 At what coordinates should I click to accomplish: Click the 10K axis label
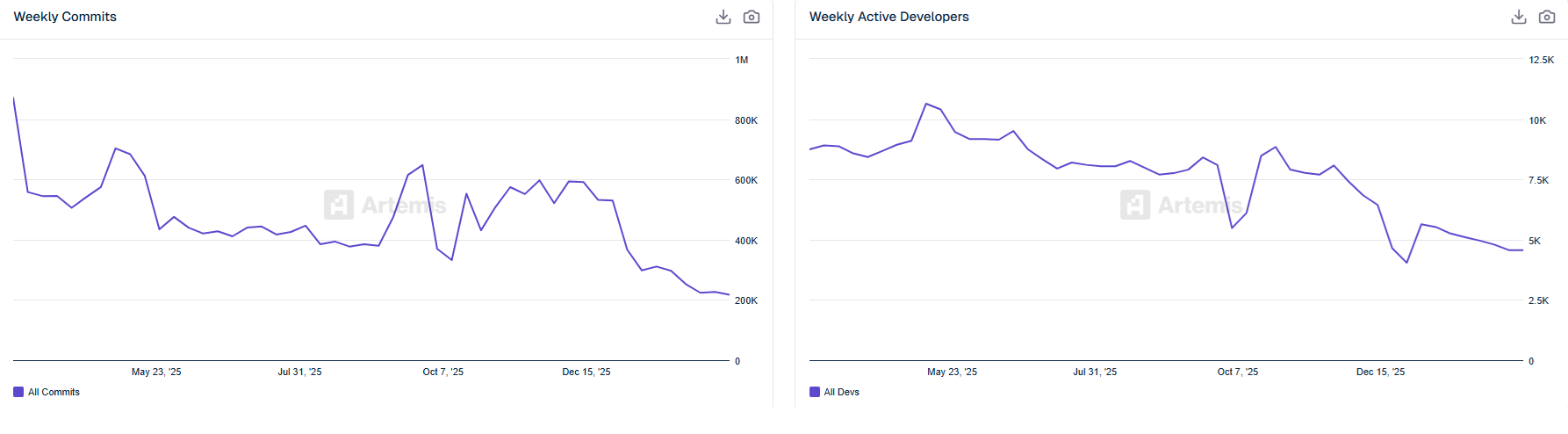point(1537,120)
